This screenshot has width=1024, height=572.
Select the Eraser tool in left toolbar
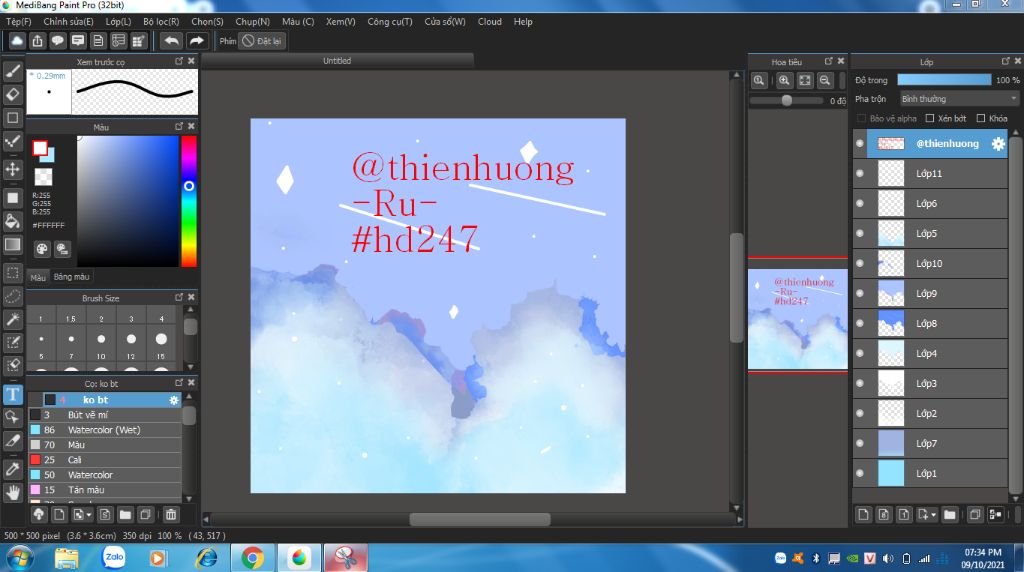coord(12,95)
